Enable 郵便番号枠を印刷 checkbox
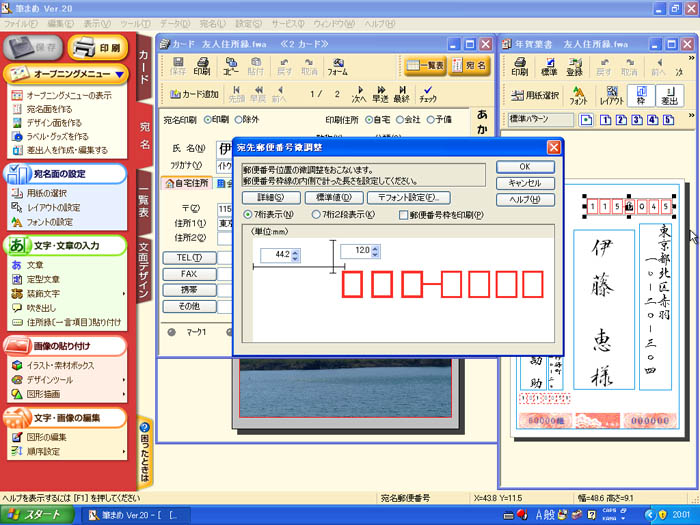700x525 pixels. (x=403, y=214)
